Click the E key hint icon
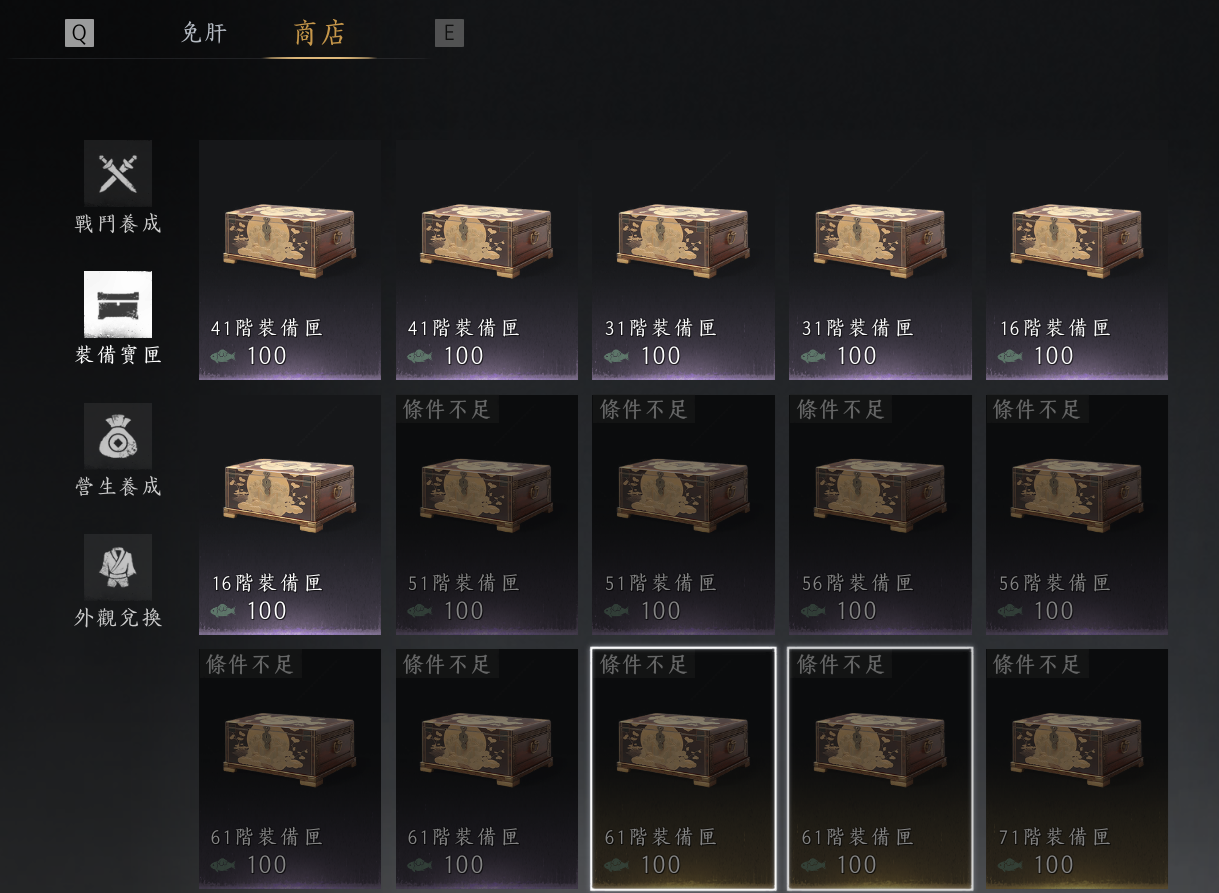The image size is (1219, 893). point(449,33)
